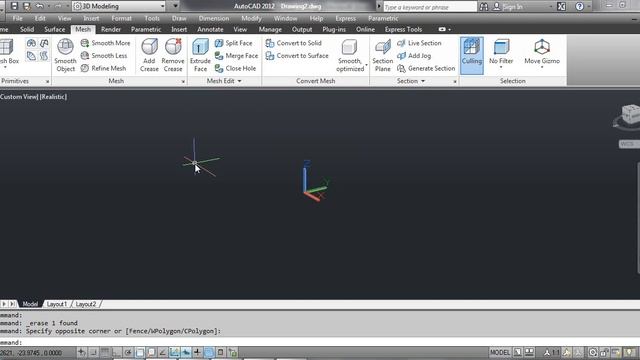
Task: Click Convert to Surface
Action: [x=297, y=56]
